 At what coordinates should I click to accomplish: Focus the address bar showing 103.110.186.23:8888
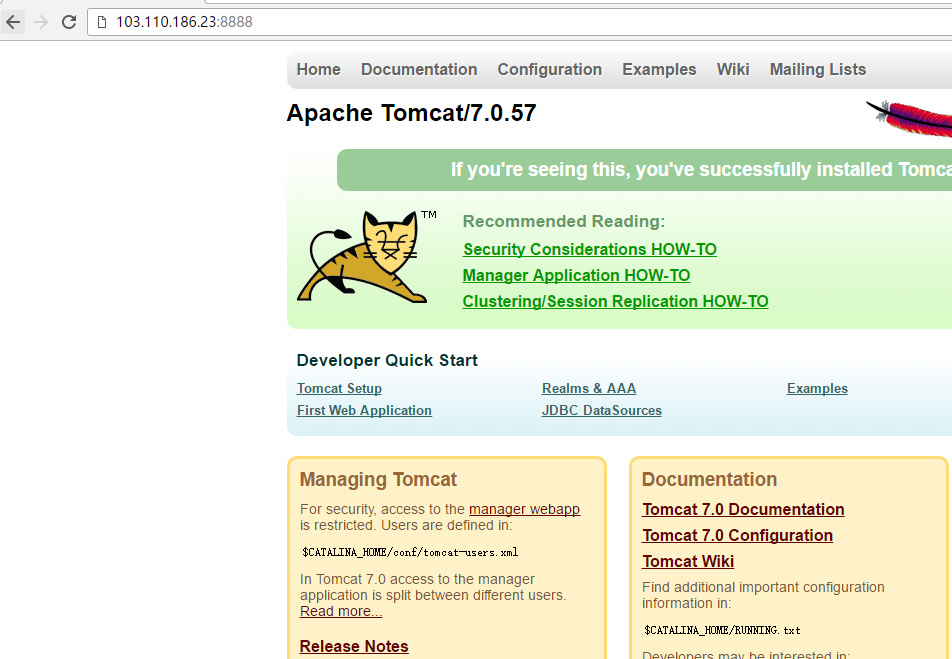[522, 22]
